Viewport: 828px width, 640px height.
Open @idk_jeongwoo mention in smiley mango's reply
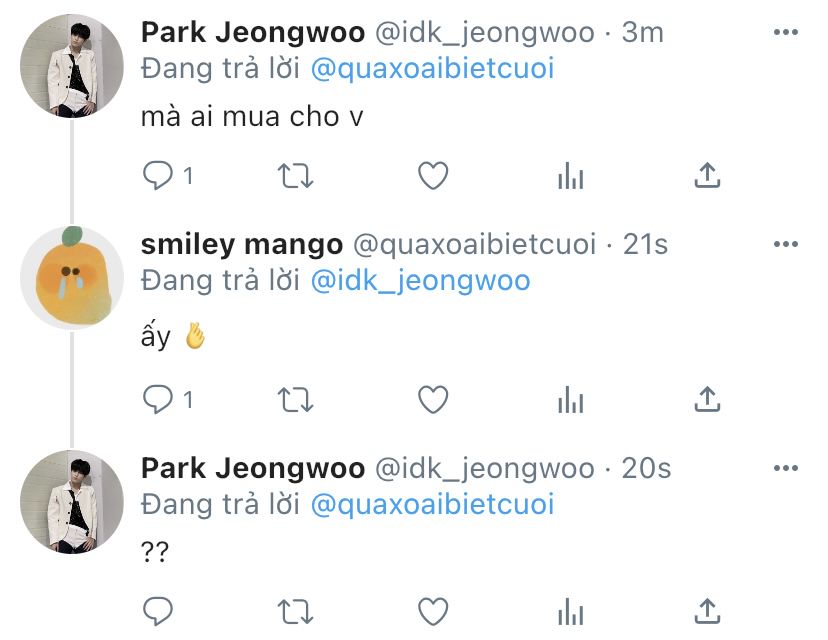[420, 280]
